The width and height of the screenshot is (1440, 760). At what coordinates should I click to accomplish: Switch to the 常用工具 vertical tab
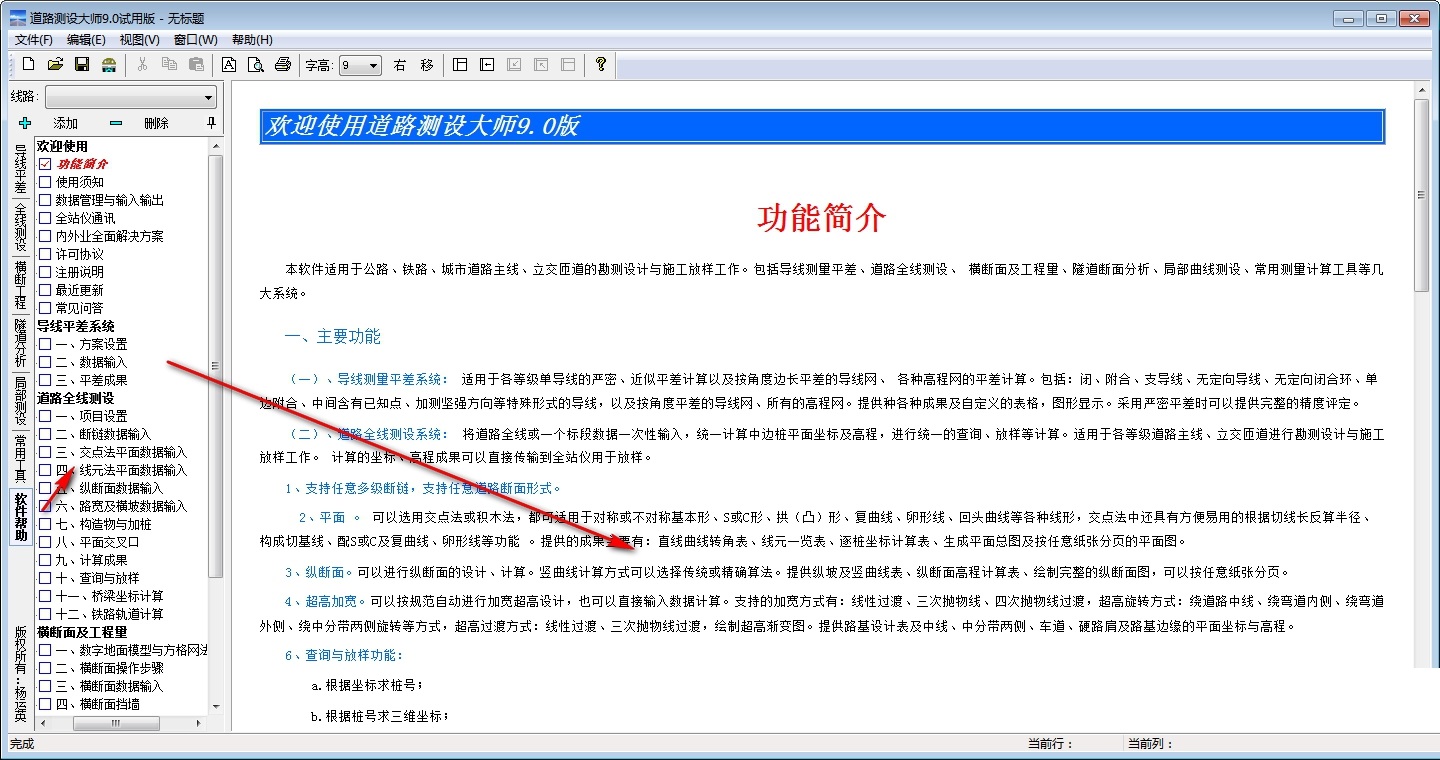(x=21, y=459)
